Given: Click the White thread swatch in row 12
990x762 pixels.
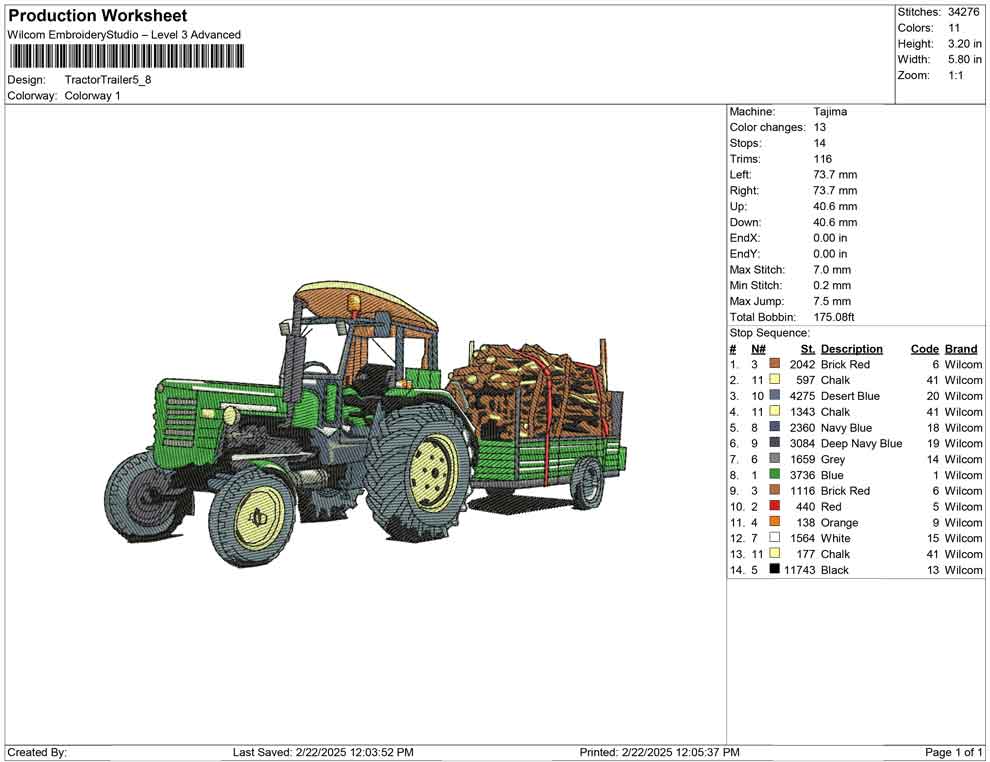Looking at the screenshot, I should [775, 538].
